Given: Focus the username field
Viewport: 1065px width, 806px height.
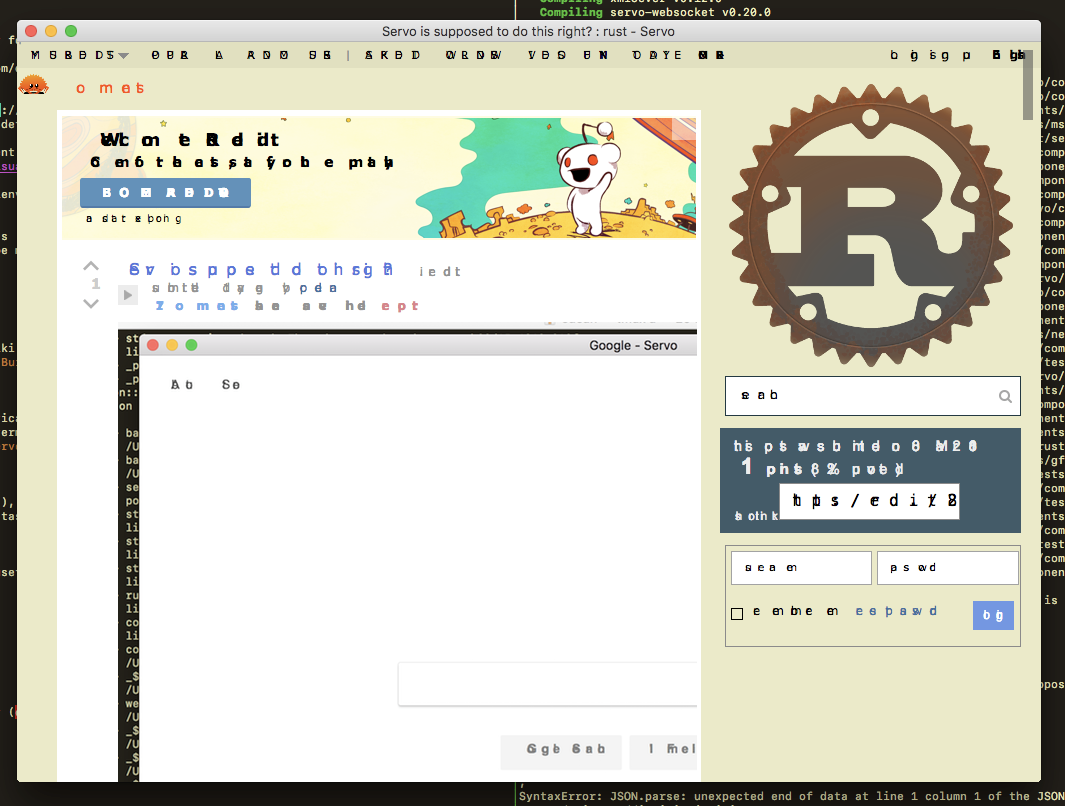Looking at the screenshot, I should point(801,568).
